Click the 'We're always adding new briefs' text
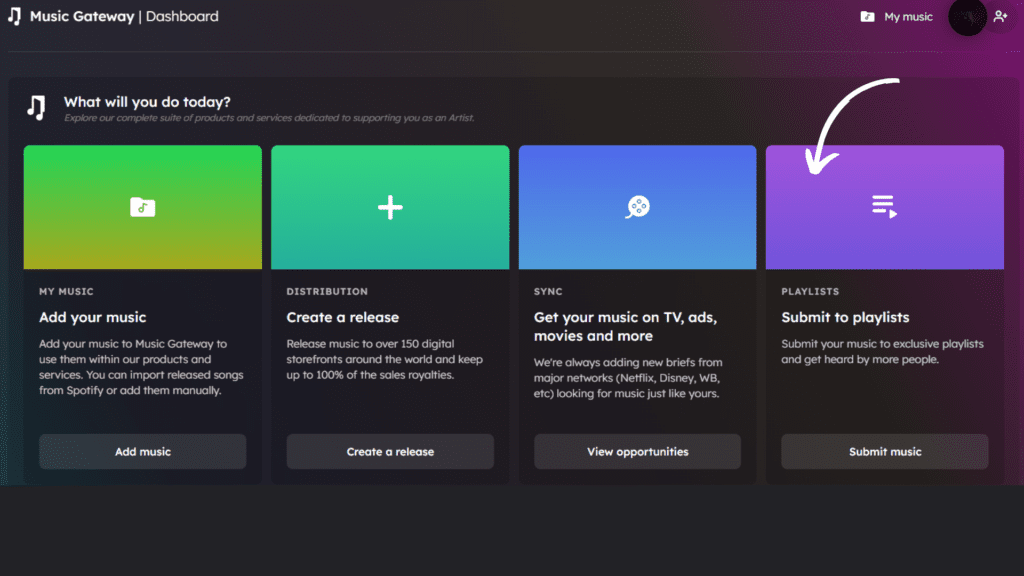 pyautogui.click(x=628, y=378)
